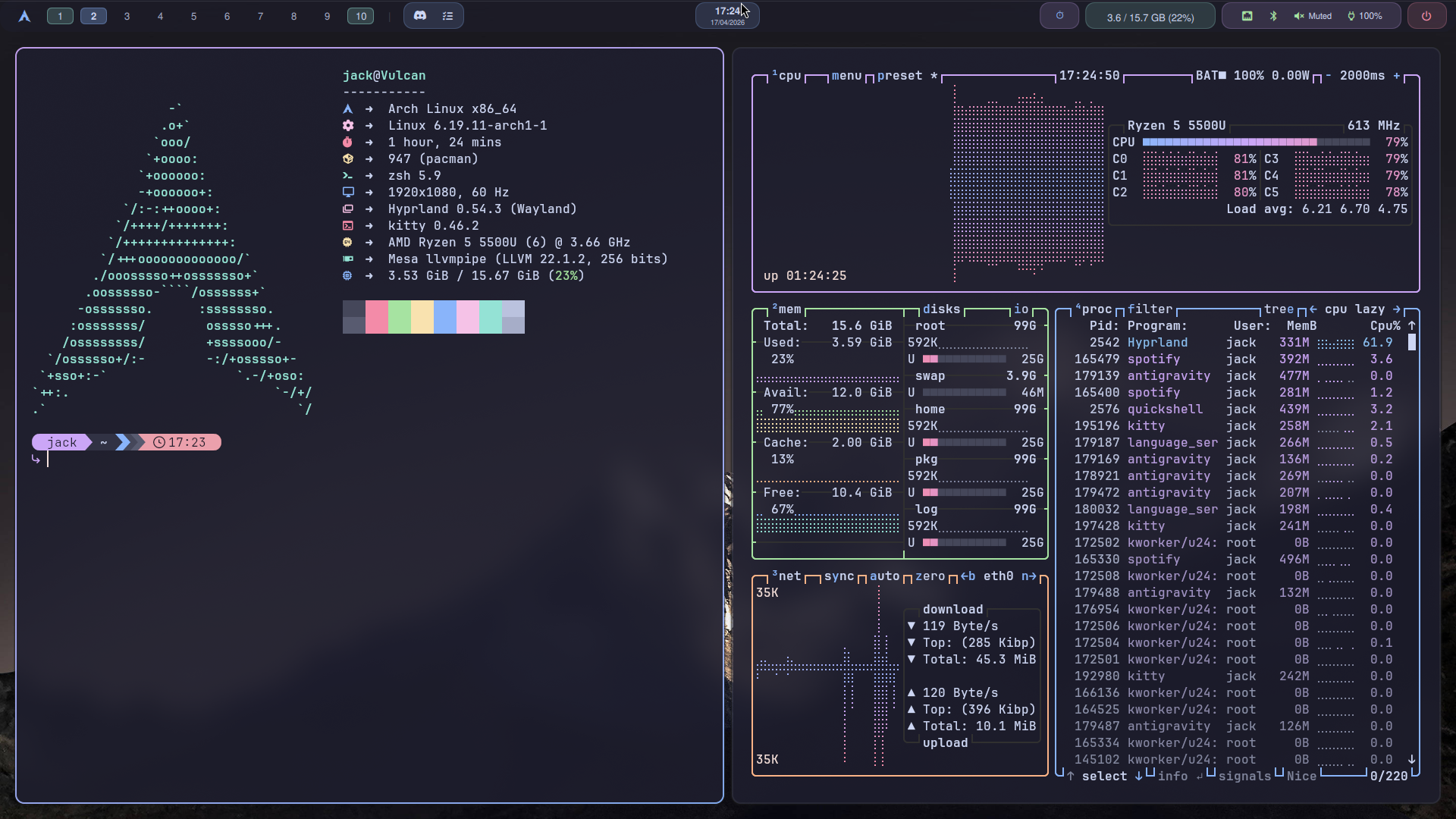Toggle auto scaling in btop net panel
Image resolution: width=1456 pixels, height=819 pixels.
point(885,576)
